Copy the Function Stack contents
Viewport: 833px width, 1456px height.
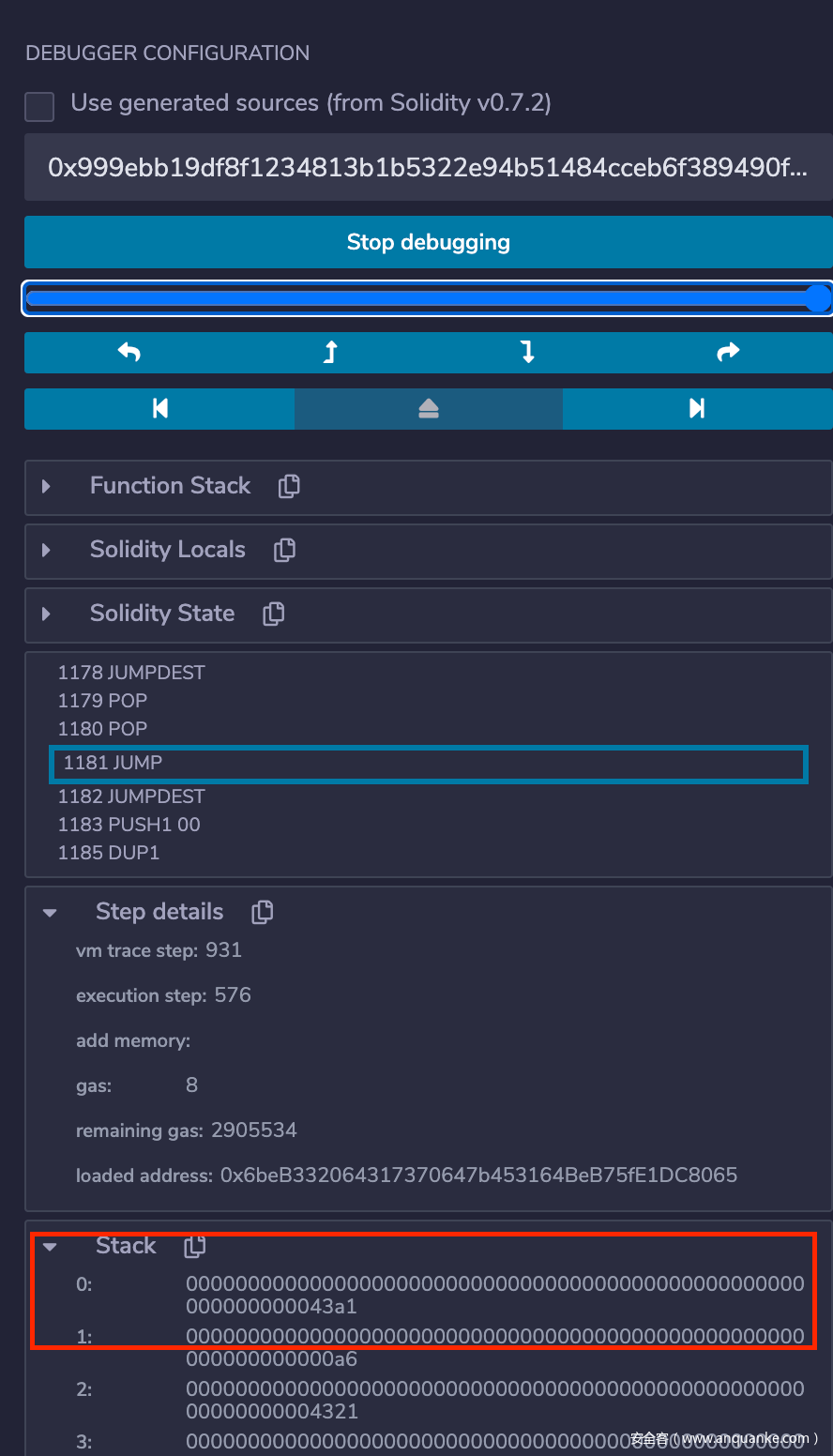(x=289, y=486)
